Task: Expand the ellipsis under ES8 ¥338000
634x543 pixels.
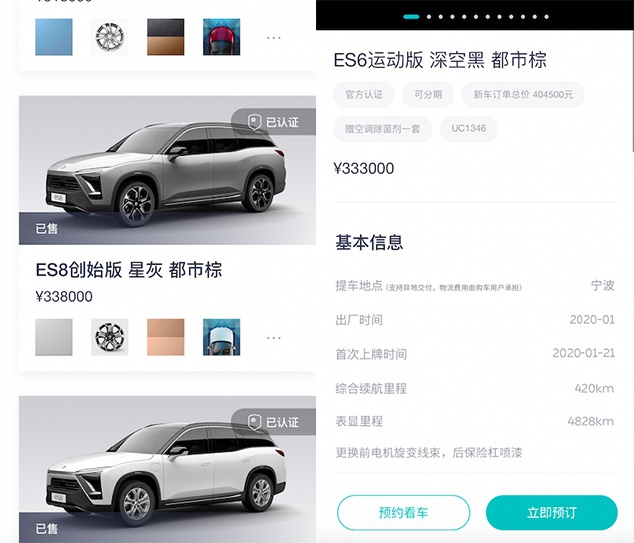Action: [274, 338]
